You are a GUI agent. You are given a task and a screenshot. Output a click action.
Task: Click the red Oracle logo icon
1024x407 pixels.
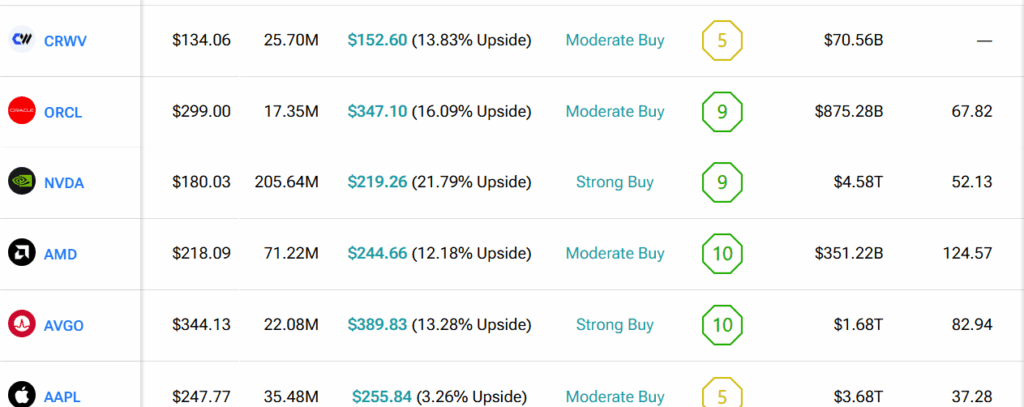[x=23, y=112]
